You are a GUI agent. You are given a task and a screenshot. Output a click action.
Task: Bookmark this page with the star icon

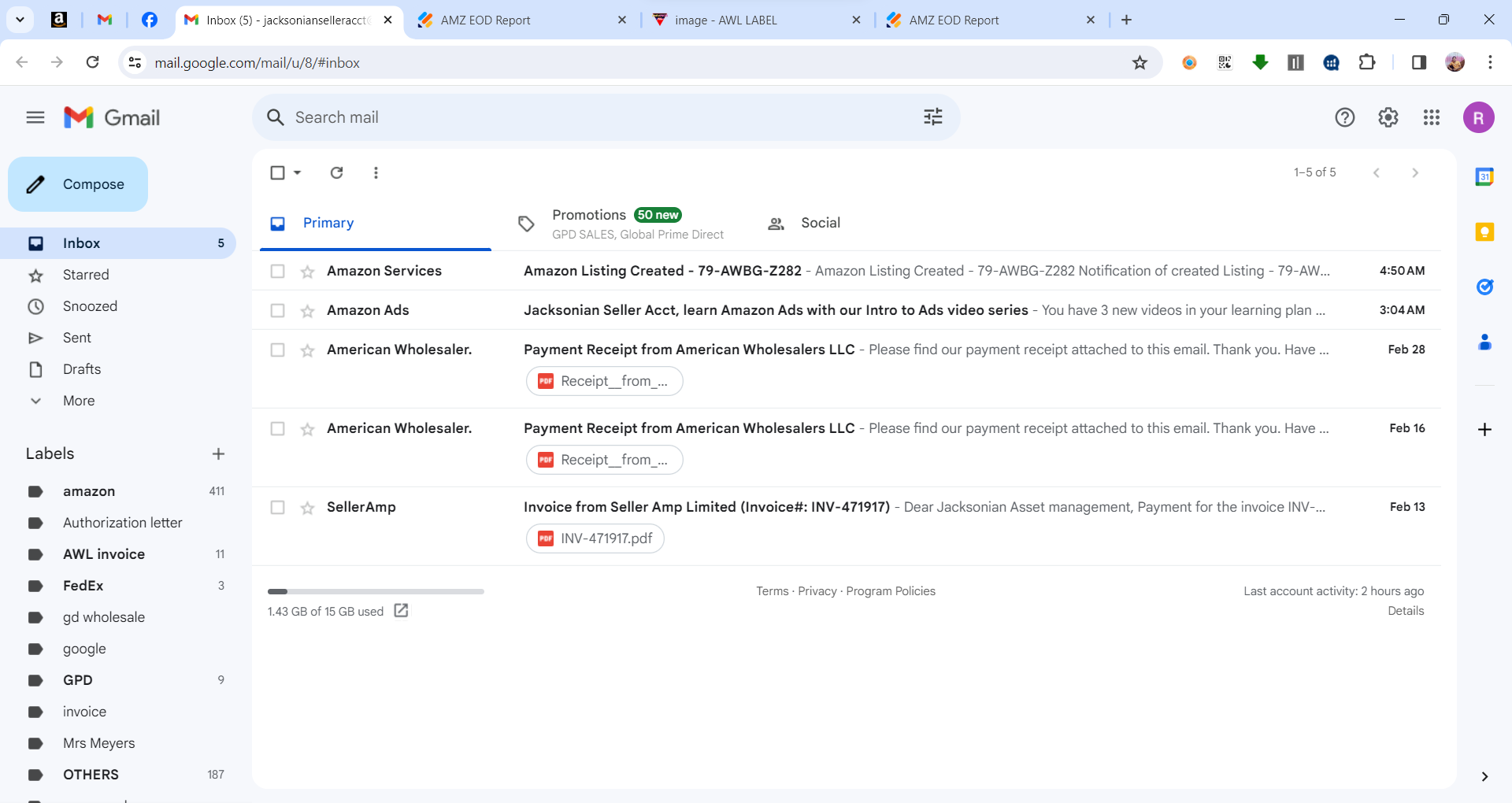[x=1140, y=62]
